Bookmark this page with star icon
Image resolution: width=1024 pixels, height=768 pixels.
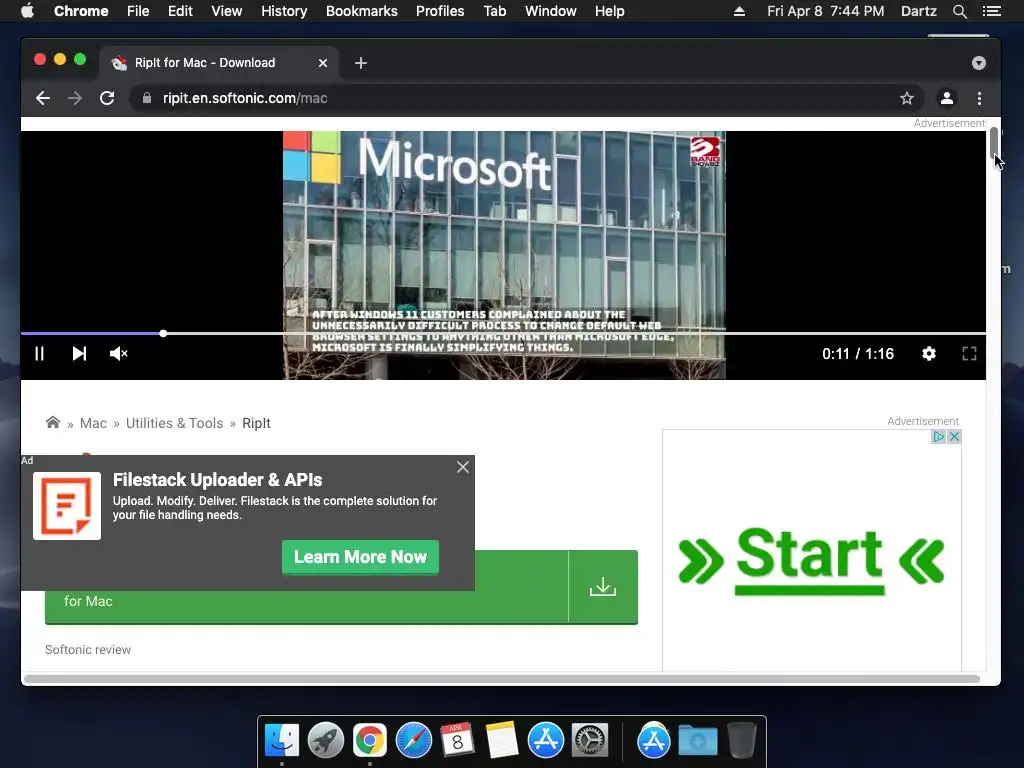[x=906, y=98]
